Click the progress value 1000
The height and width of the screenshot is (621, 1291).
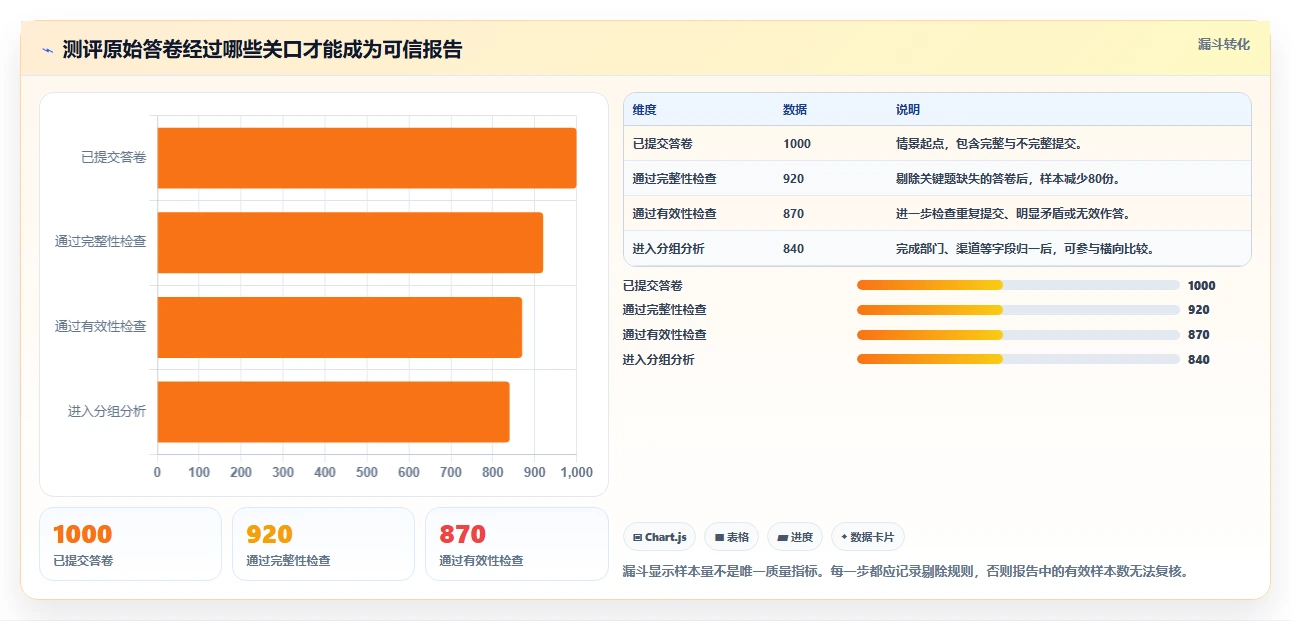click(x=1202, y=286)
